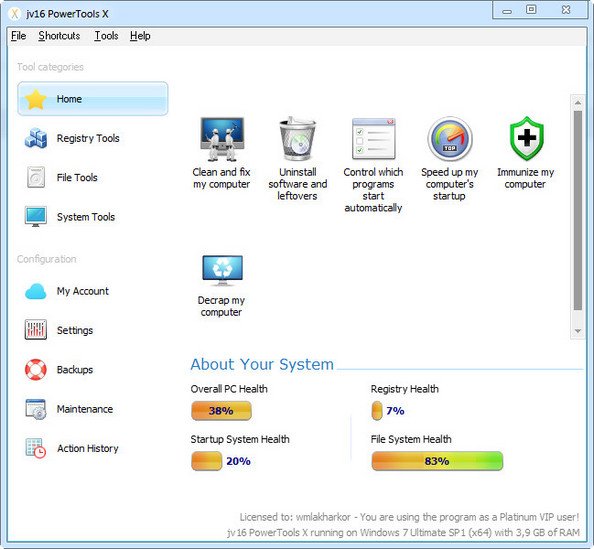
Task: Open the File menu
Action: coord(19,36)
